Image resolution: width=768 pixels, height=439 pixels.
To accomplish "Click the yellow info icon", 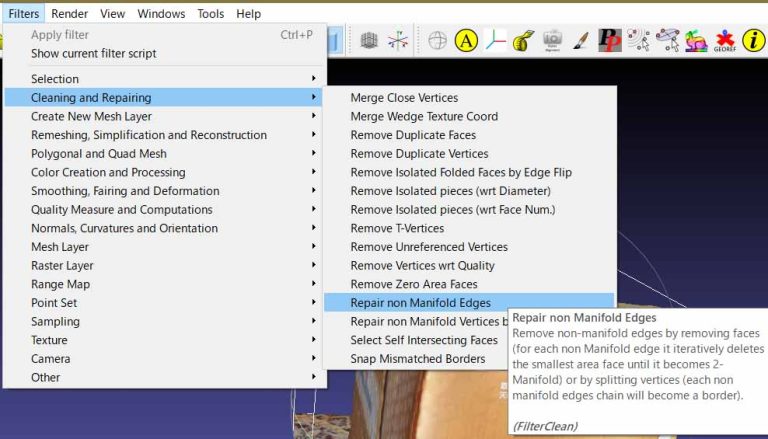I will coord(753,41).
